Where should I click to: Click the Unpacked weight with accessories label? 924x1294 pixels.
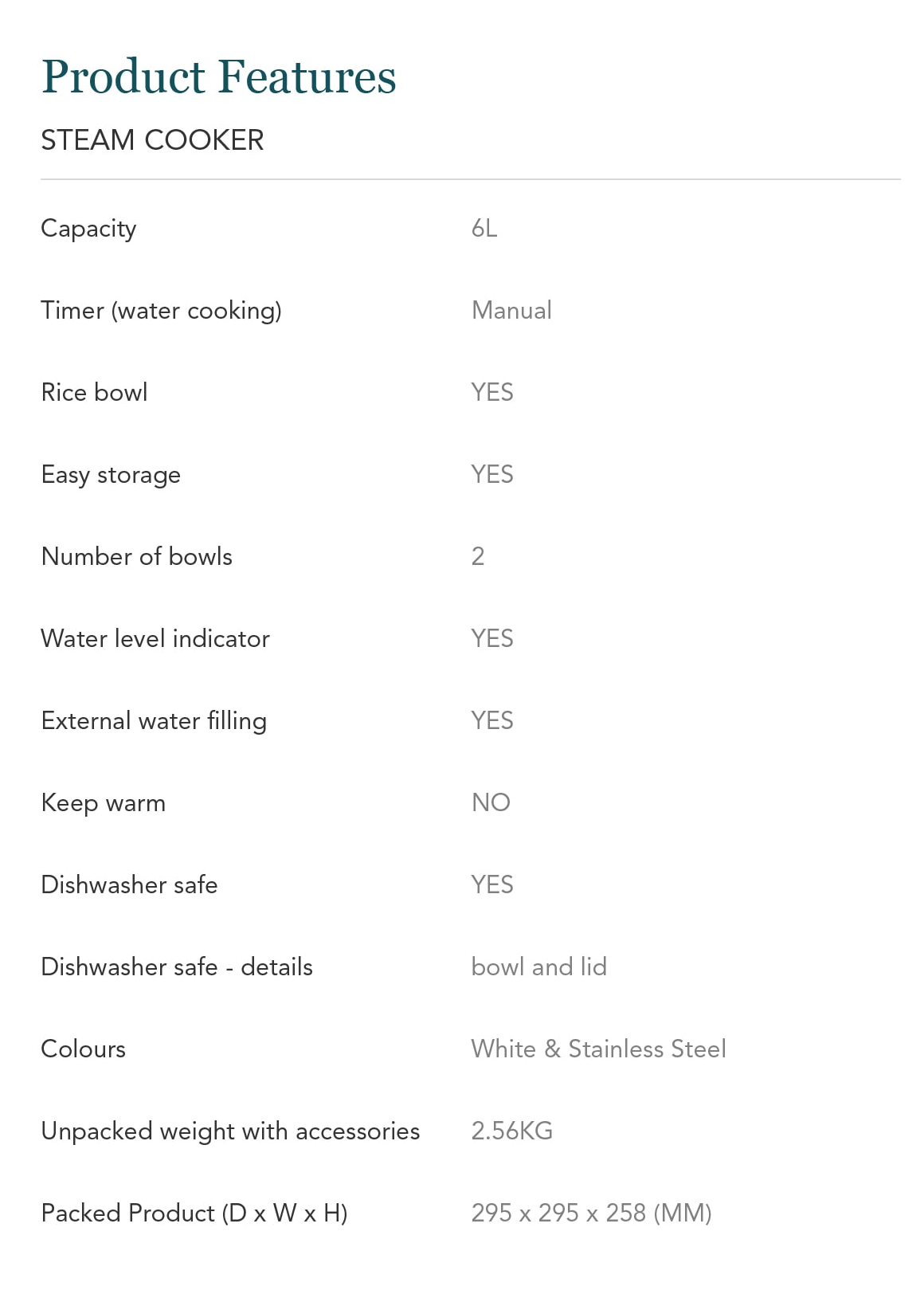[x=230, y=1131]
